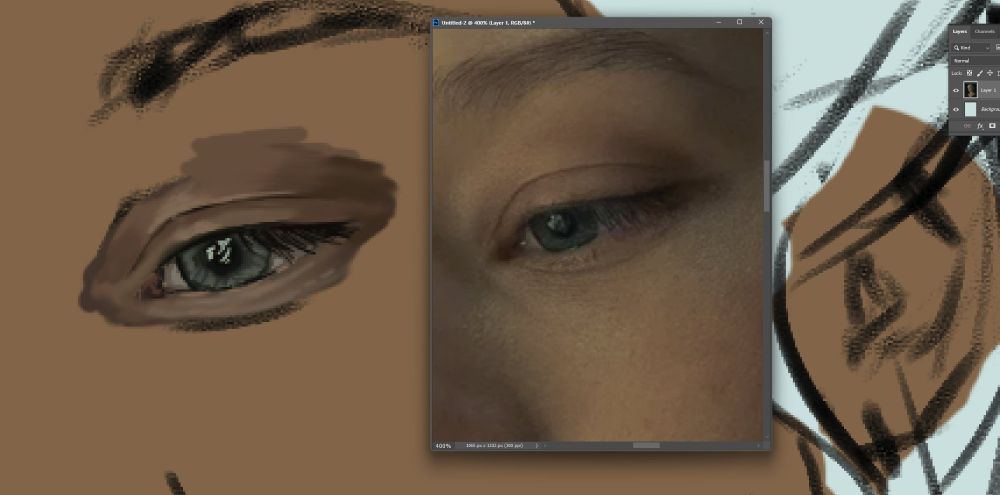This screenshot has height=495, width=1000.
Task: Switch to the Layers panel tab
Action: pos(960,31)
